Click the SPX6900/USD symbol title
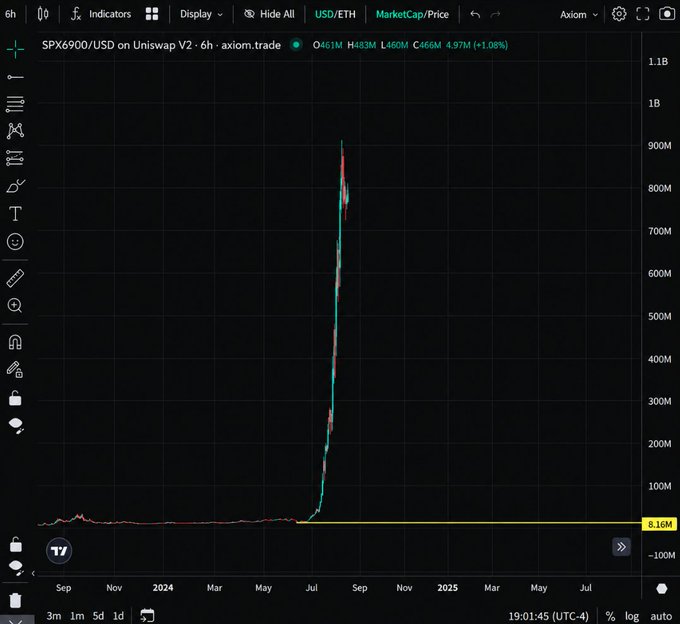The width and height of the screenshot is (680, 624). (x=161, y=45)
